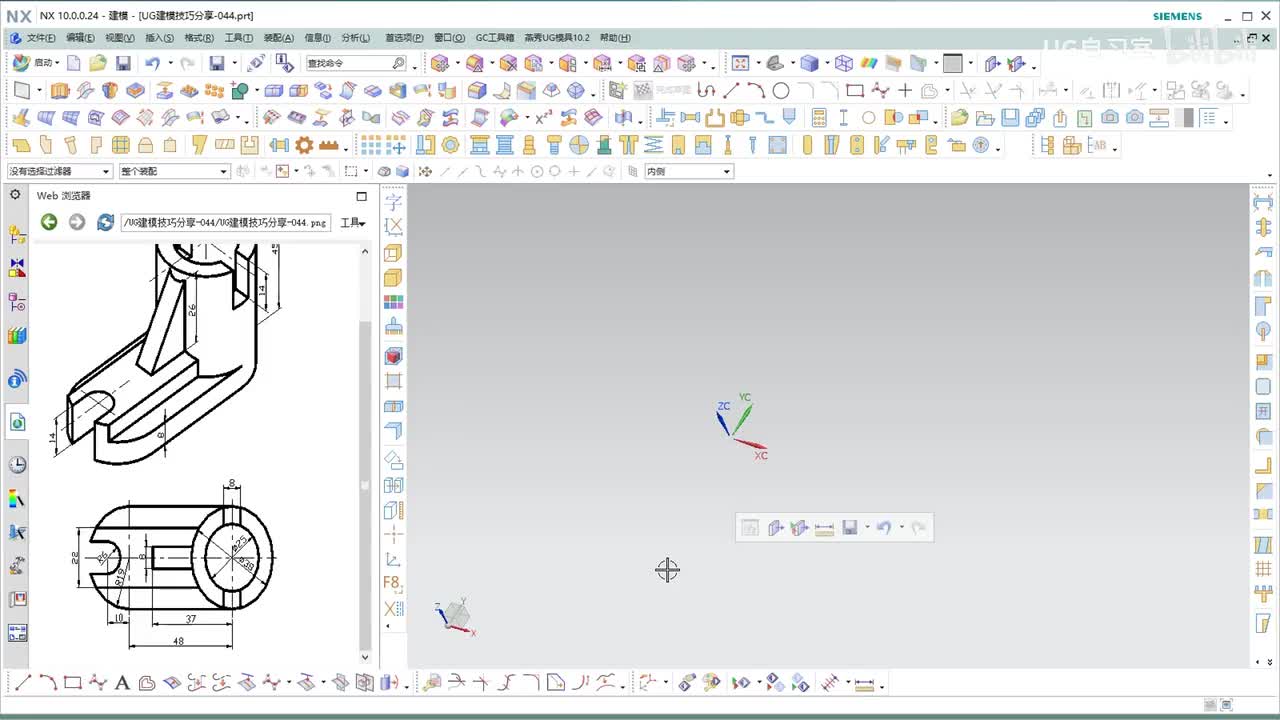
Task: Open the 编辑(E) menu
Action: coord(80,38)
